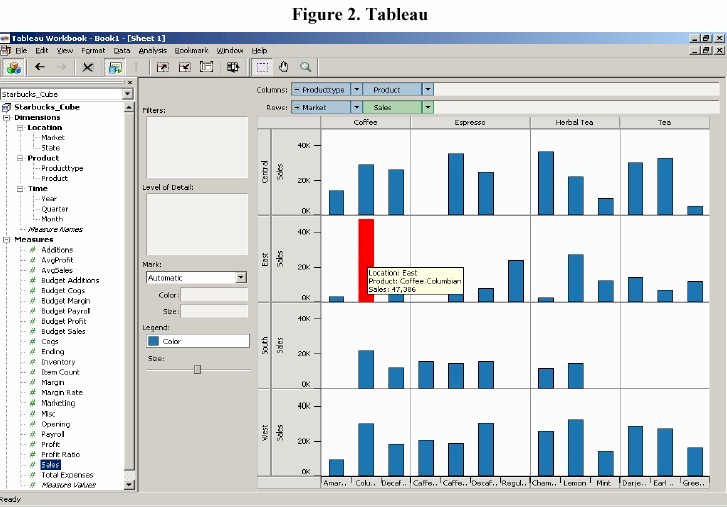
Task: Open the Starbucks_Cube data source dropdown
Action: pyautogui.click(x=127, y=94)
